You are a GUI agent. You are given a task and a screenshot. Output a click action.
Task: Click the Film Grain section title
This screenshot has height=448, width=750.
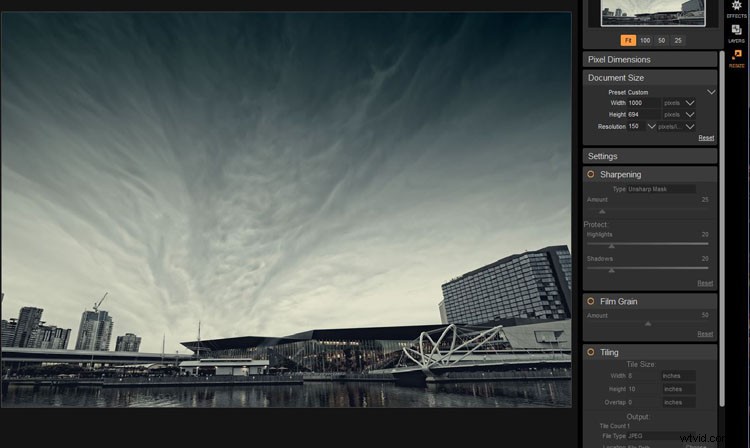(x=618, y=301)
